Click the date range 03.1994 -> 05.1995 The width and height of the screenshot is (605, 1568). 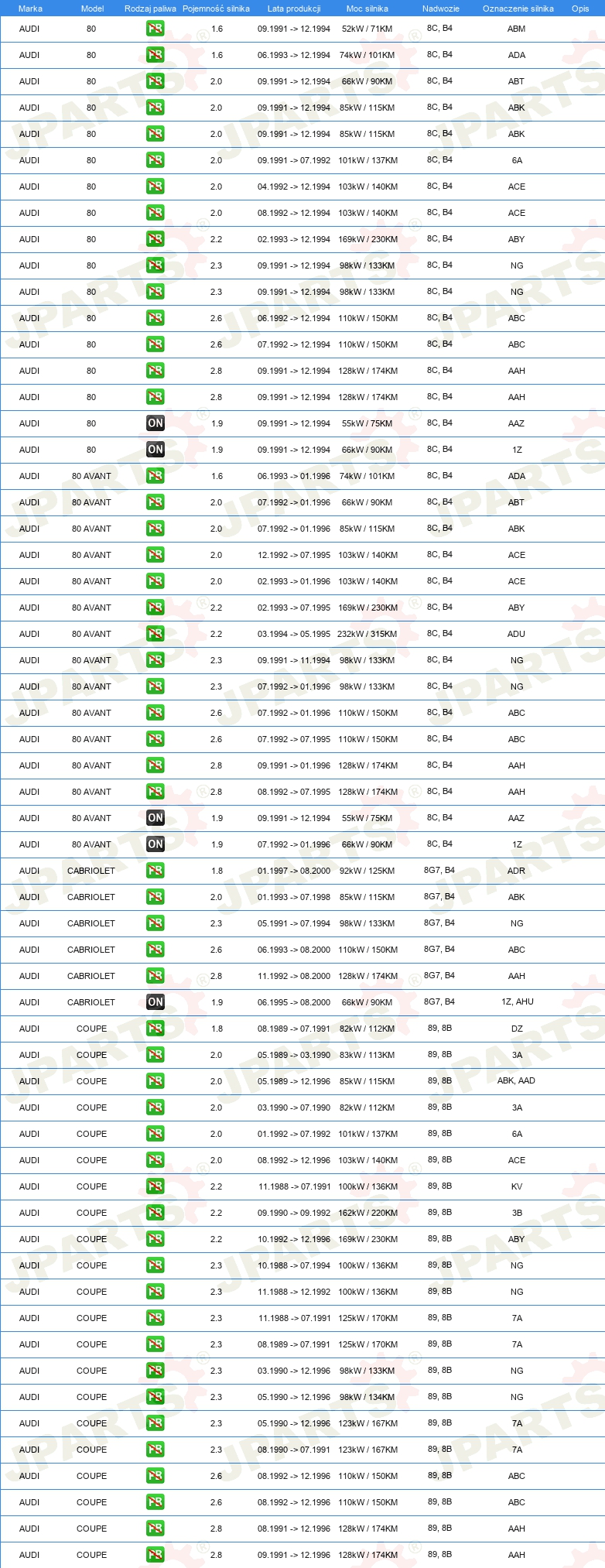pyautogui.click(x=294, y=634)
